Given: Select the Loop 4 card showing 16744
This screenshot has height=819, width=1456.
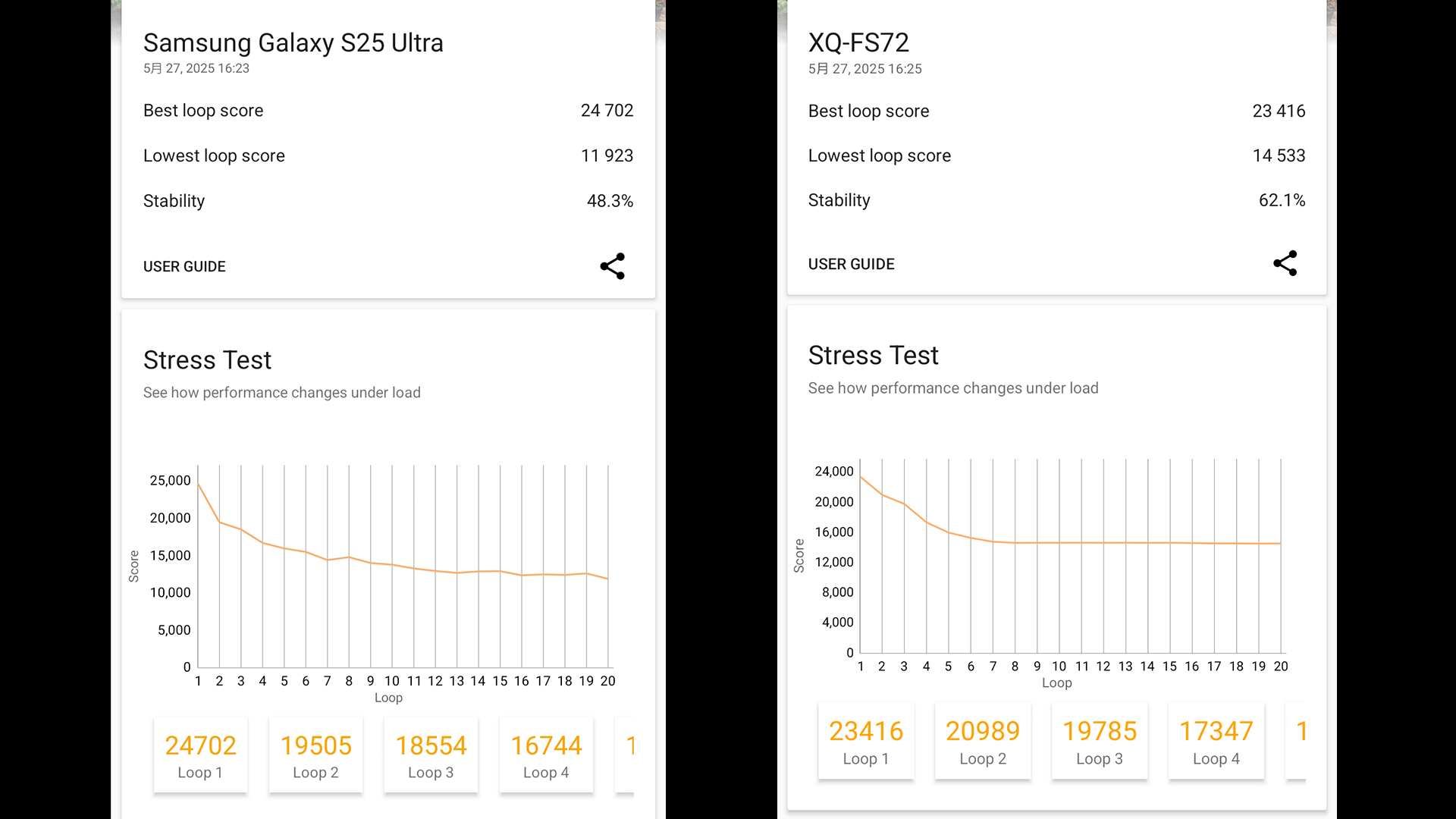Looking at the screenshot, I should (546, 755).
